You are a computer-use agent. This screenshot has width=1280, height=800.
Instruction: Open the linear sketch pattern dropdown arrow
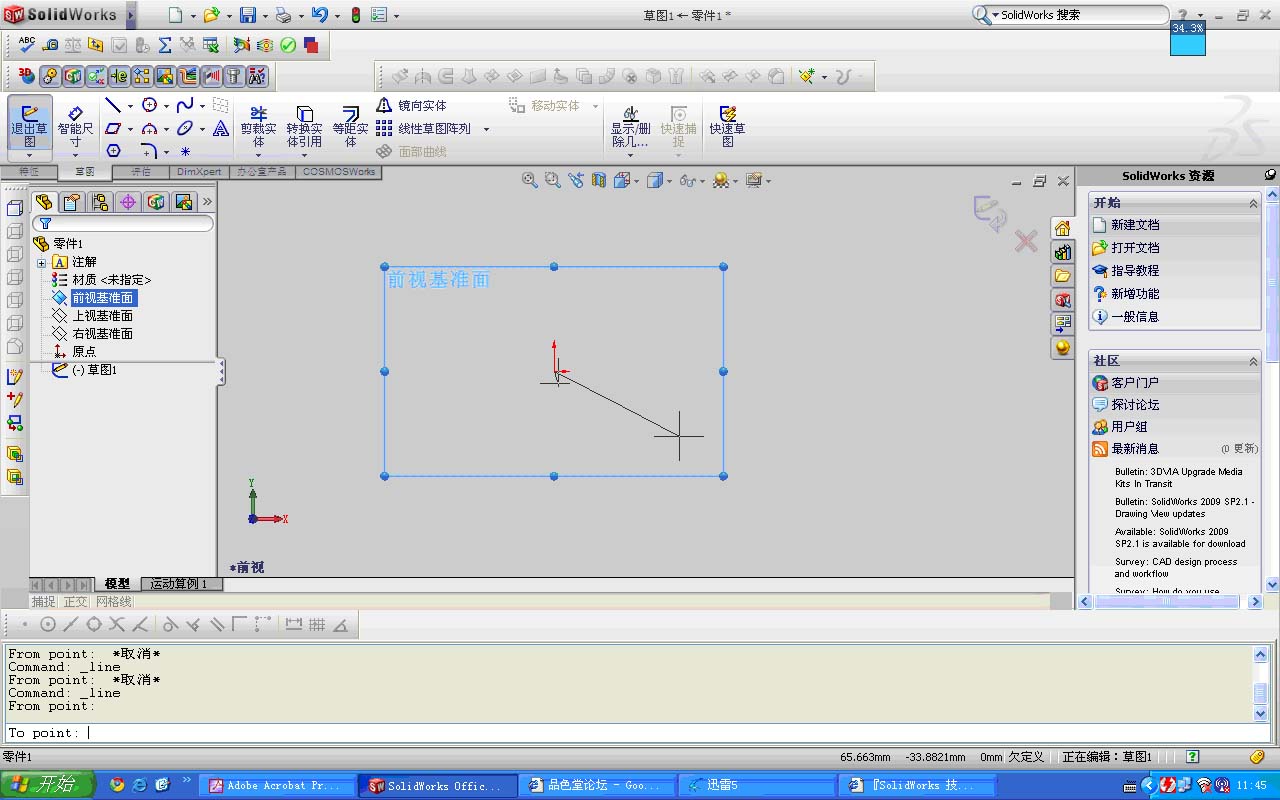pyautogui.click(x=486, y=129)
